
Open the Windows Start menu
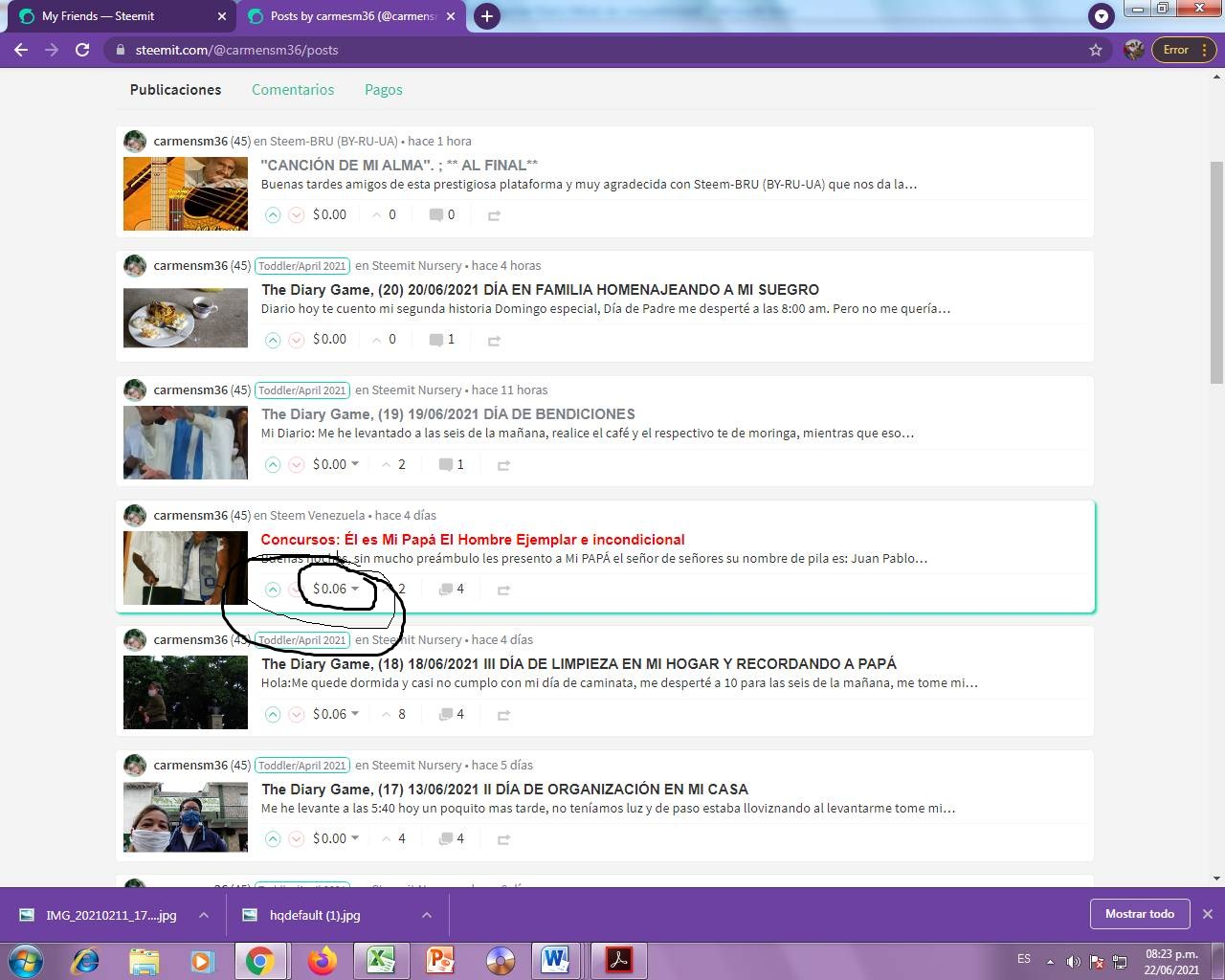tap(26, 960)
